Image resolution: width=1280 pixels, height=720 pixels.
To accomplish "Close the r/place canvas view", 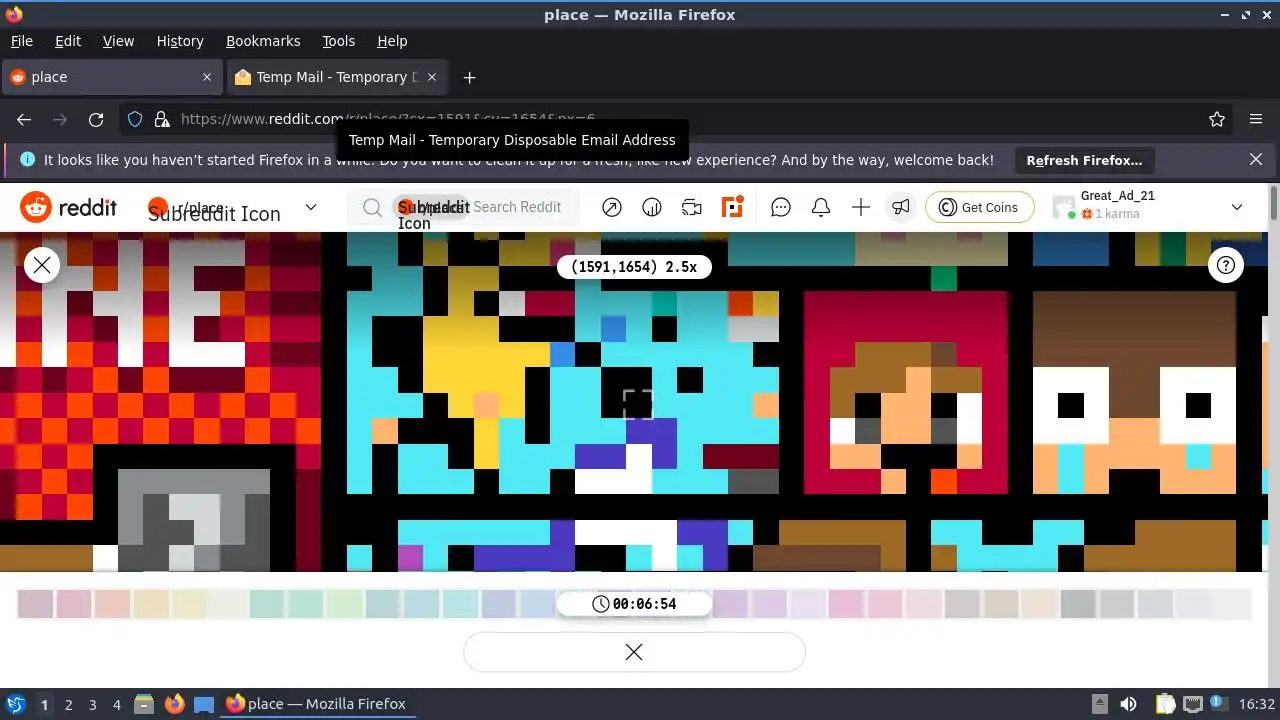I will coord(42,265).
